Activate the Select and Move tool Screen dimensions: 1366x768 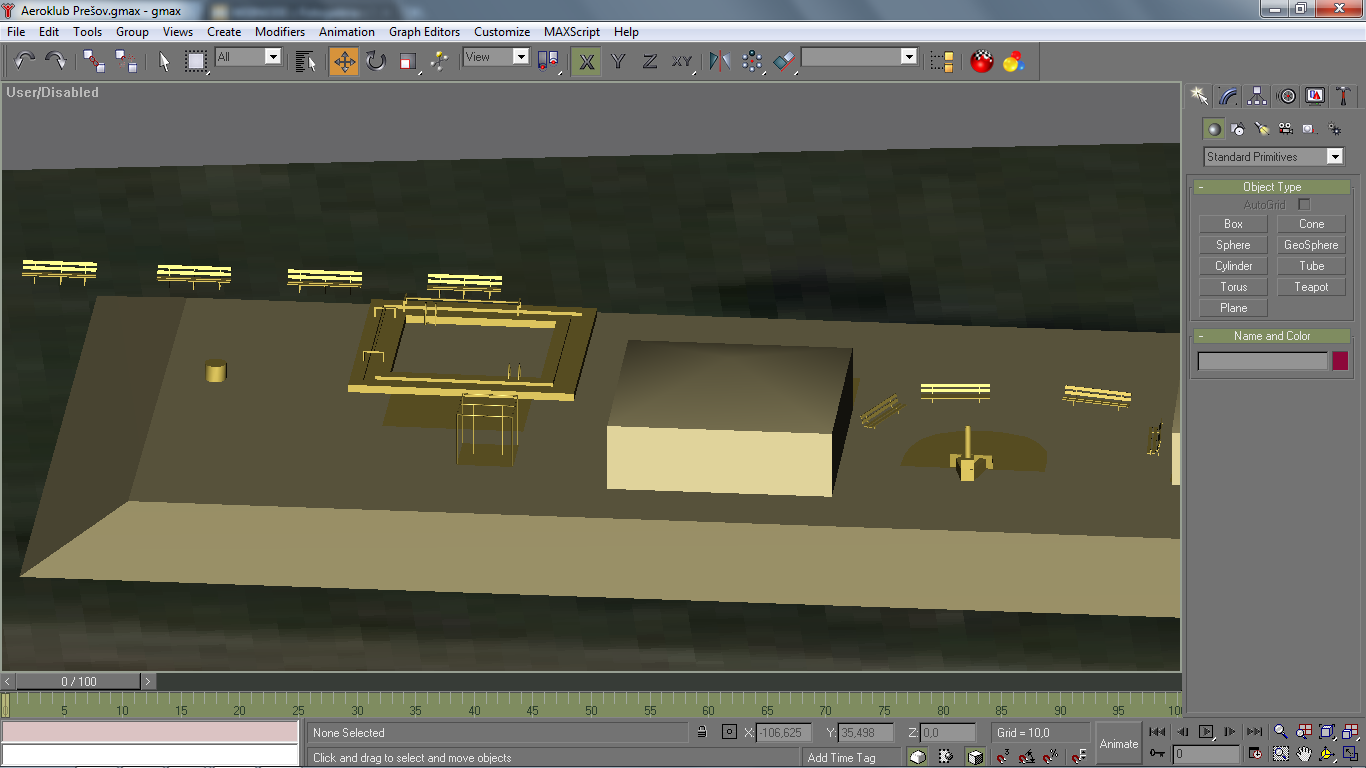[344, 62]
